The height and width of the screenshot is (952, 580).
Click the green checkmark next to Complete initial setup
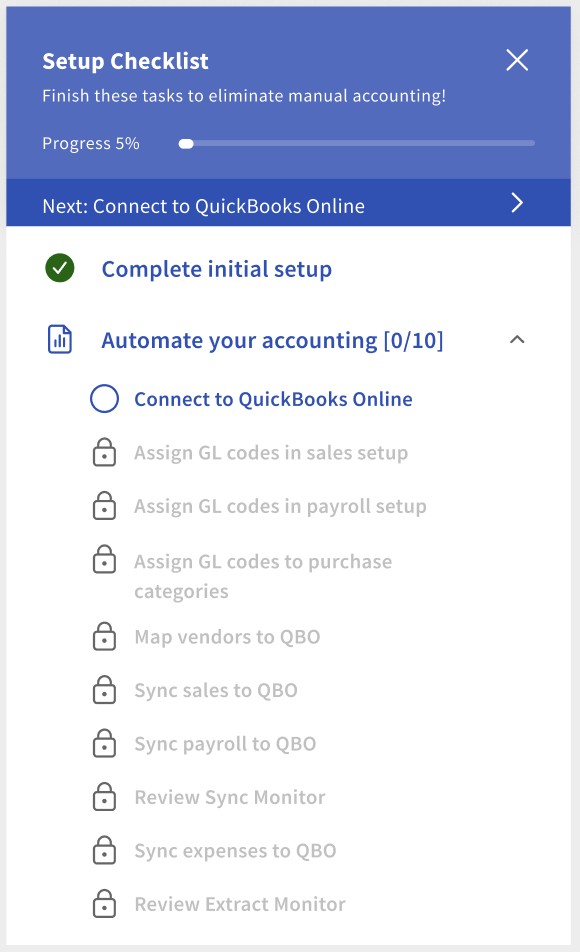(59, 268)
